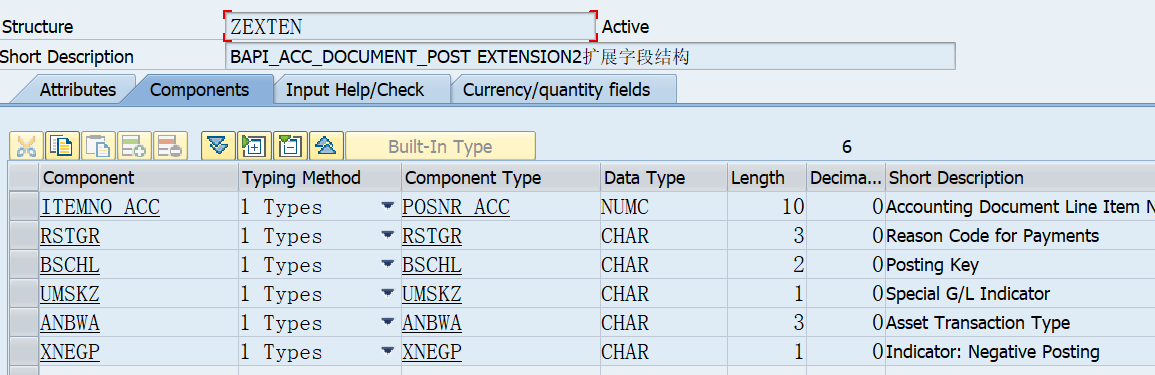The width and height of the screenshot is (1155, 375).
Task: Click the Delete Row icon
Action: (x=171, y=146)
